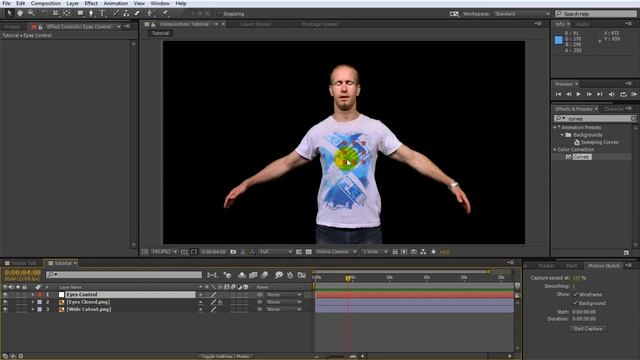Select the Hand tool

tap(20, 13)
